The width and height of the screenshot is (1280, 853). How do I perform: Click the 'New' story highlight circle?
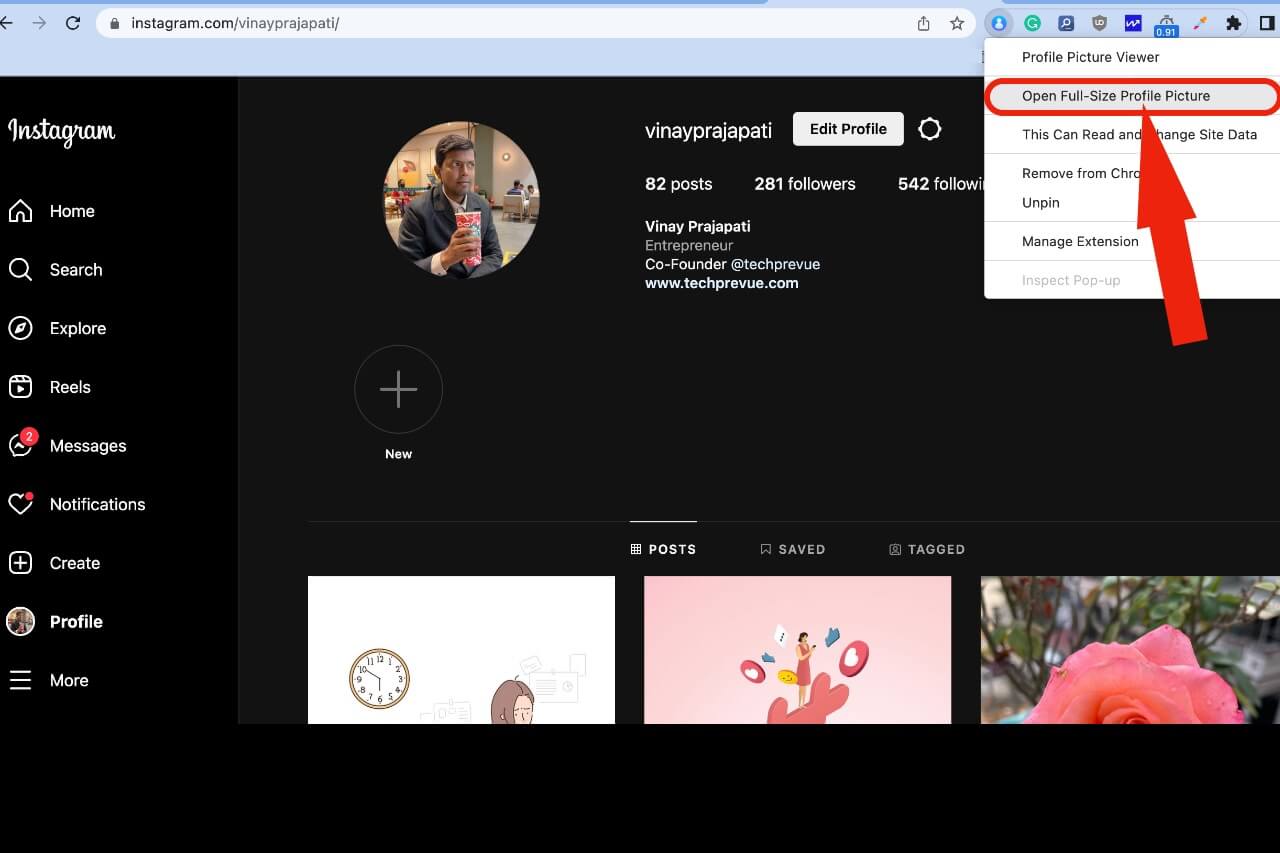click(x=398, y=390)
